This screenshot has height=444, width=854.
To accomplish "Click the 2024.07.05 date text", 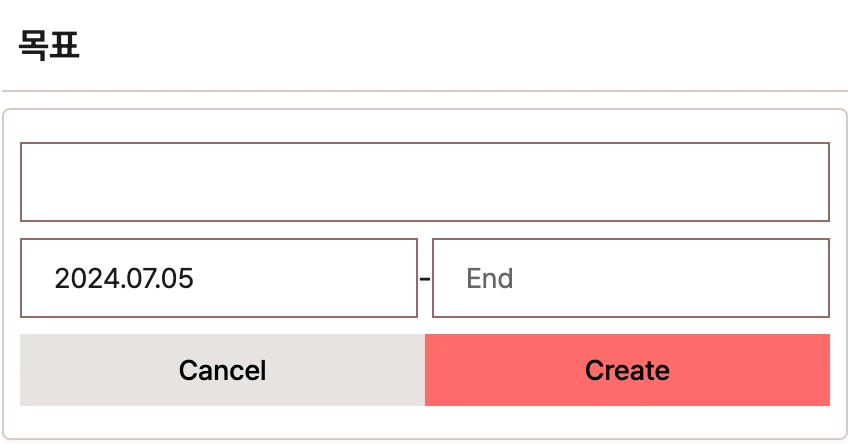I will (x=124, y=278).
